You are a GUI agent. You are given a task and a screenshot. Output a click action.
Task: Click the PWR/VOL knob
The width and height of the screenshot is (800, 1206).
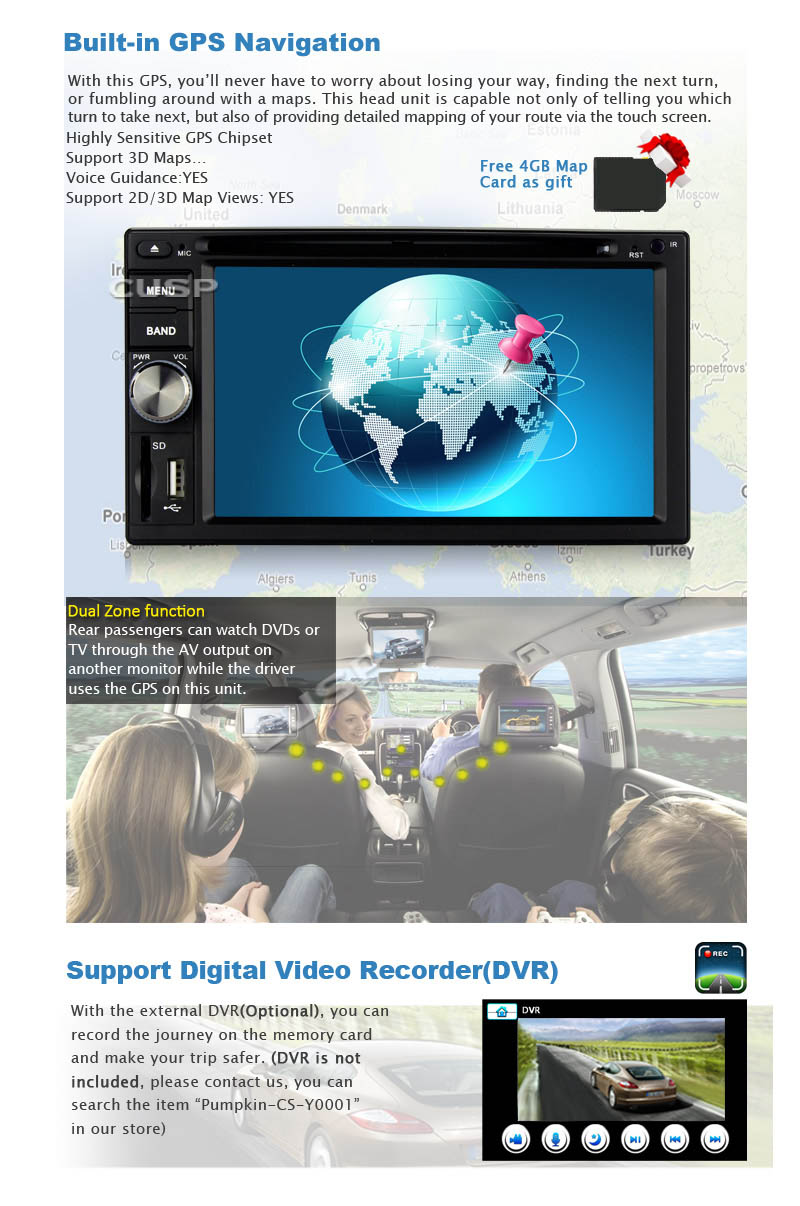click(x=160, y=393)
